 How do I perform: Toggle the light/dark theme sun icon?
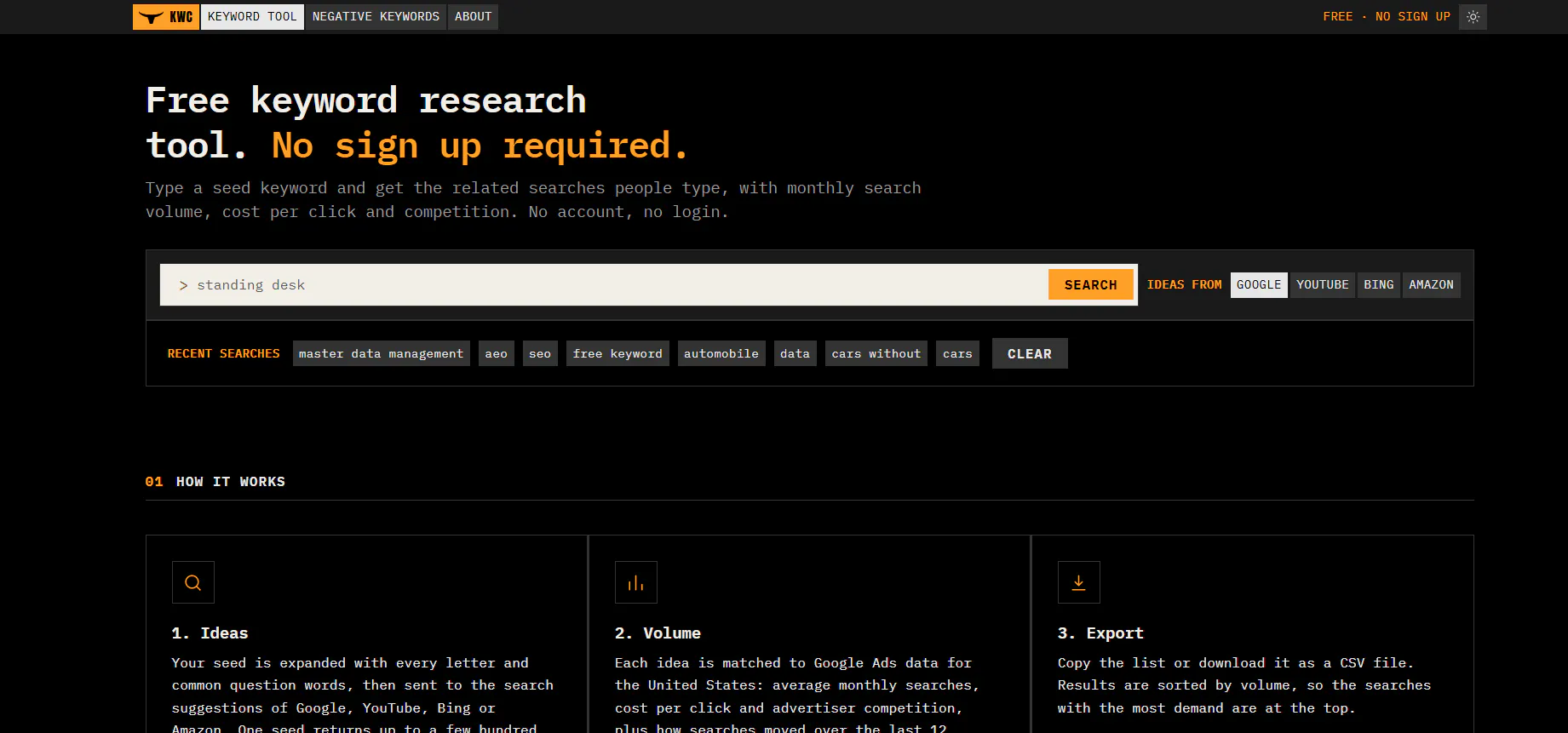pyautogui.click(x=1473, y=17)
